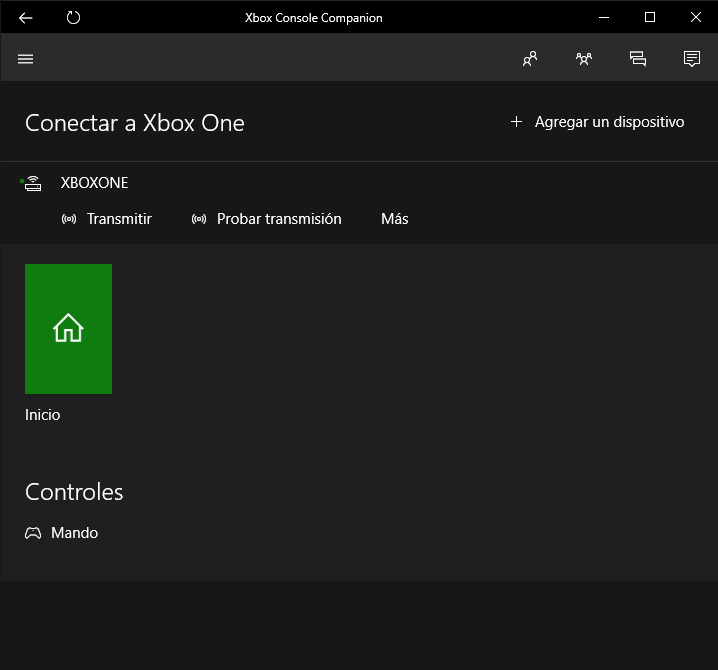
Task: Click the plus icon to add device
Action: (516, 122)
